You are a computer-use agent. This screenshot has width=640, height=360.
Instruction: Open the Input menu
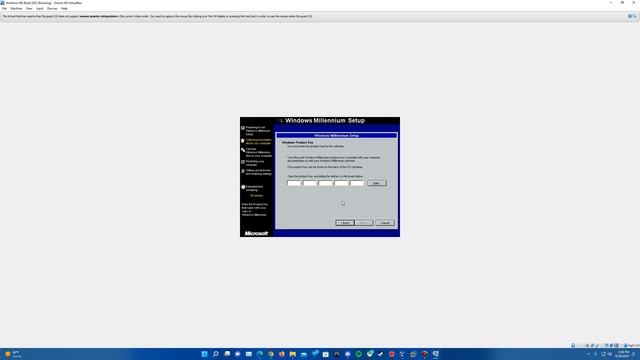tap(40, 8)
